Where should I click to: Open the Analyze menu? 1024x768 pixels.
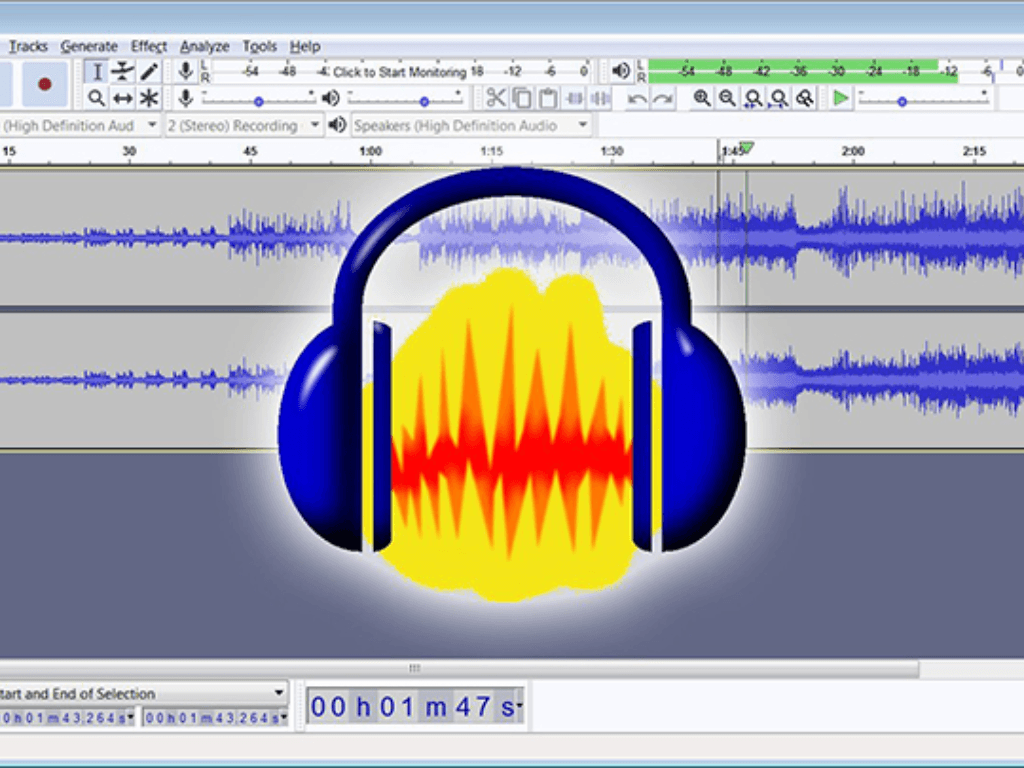(x=204, y=46)
